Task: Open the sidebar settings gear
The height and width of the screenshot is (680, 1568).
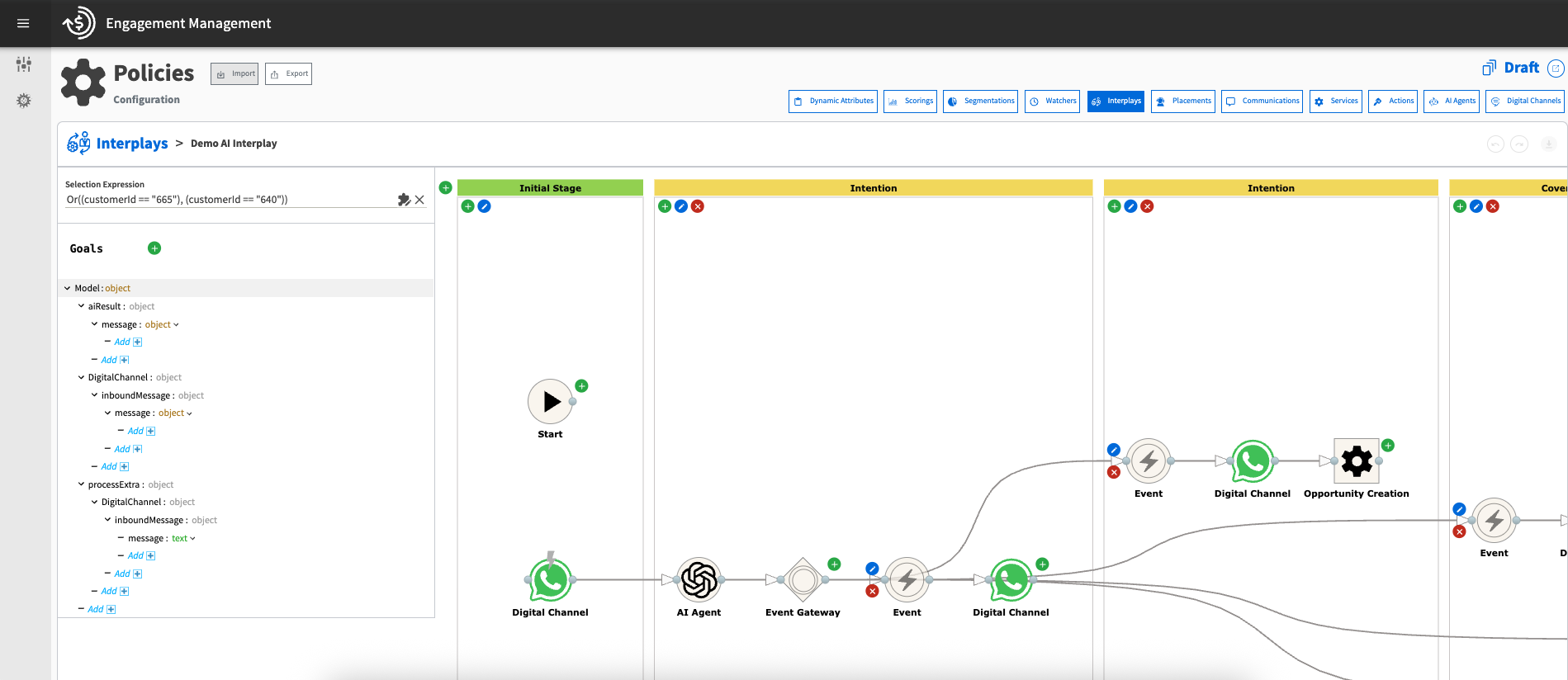Action: (24, 101)
